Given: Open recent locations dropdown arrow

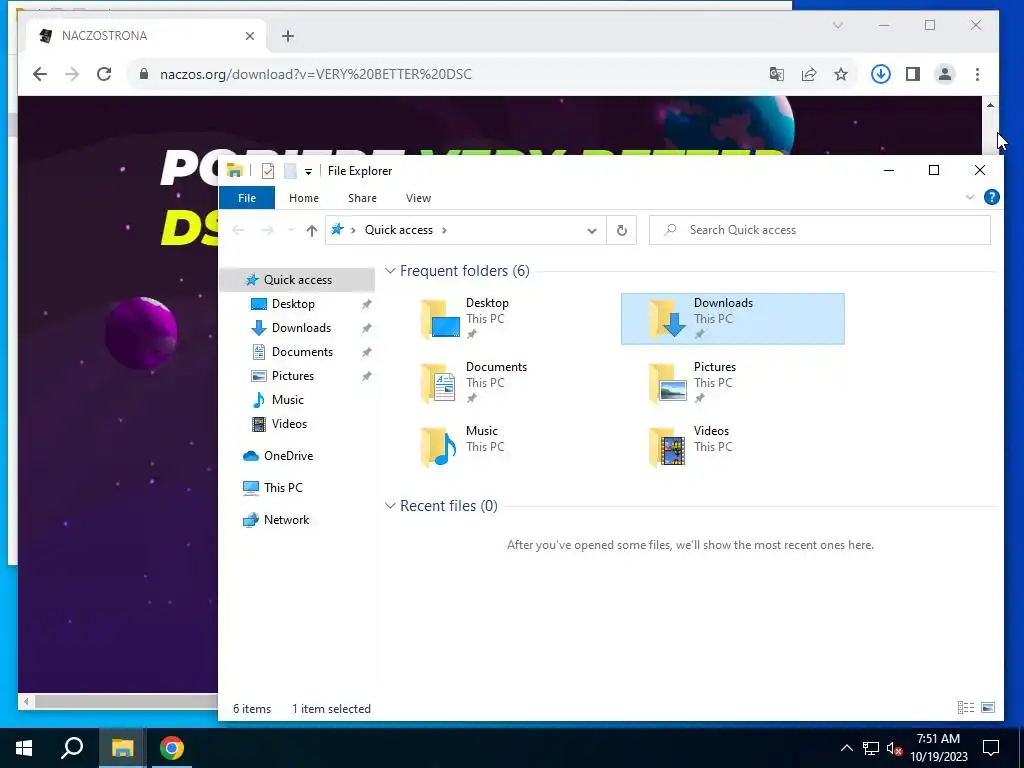Looking at the screenshot, I should [291, 230].
